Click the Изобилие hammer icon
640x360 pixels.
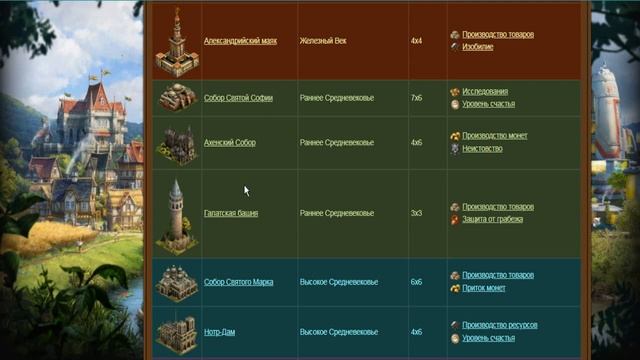(x=455, y=47)
